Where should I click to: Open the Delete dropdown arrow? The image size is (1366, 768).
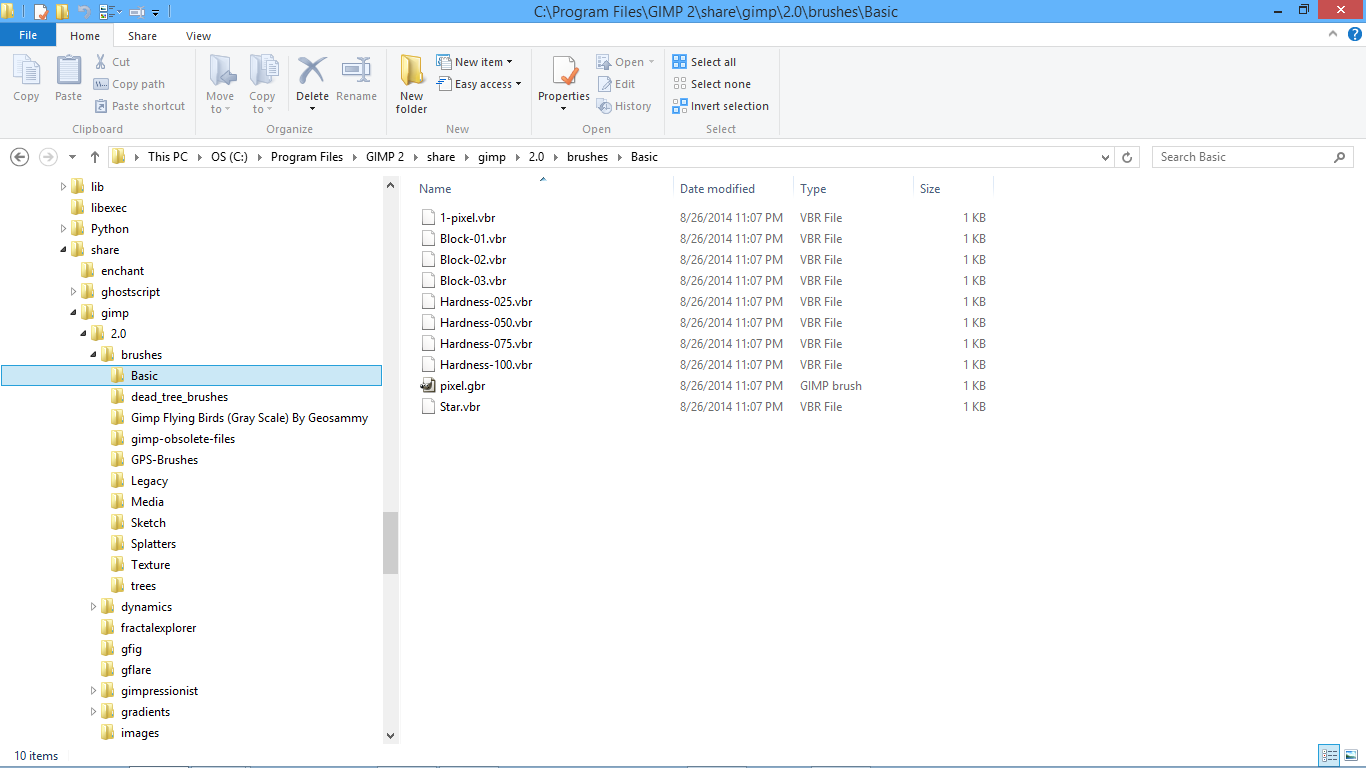312,109
